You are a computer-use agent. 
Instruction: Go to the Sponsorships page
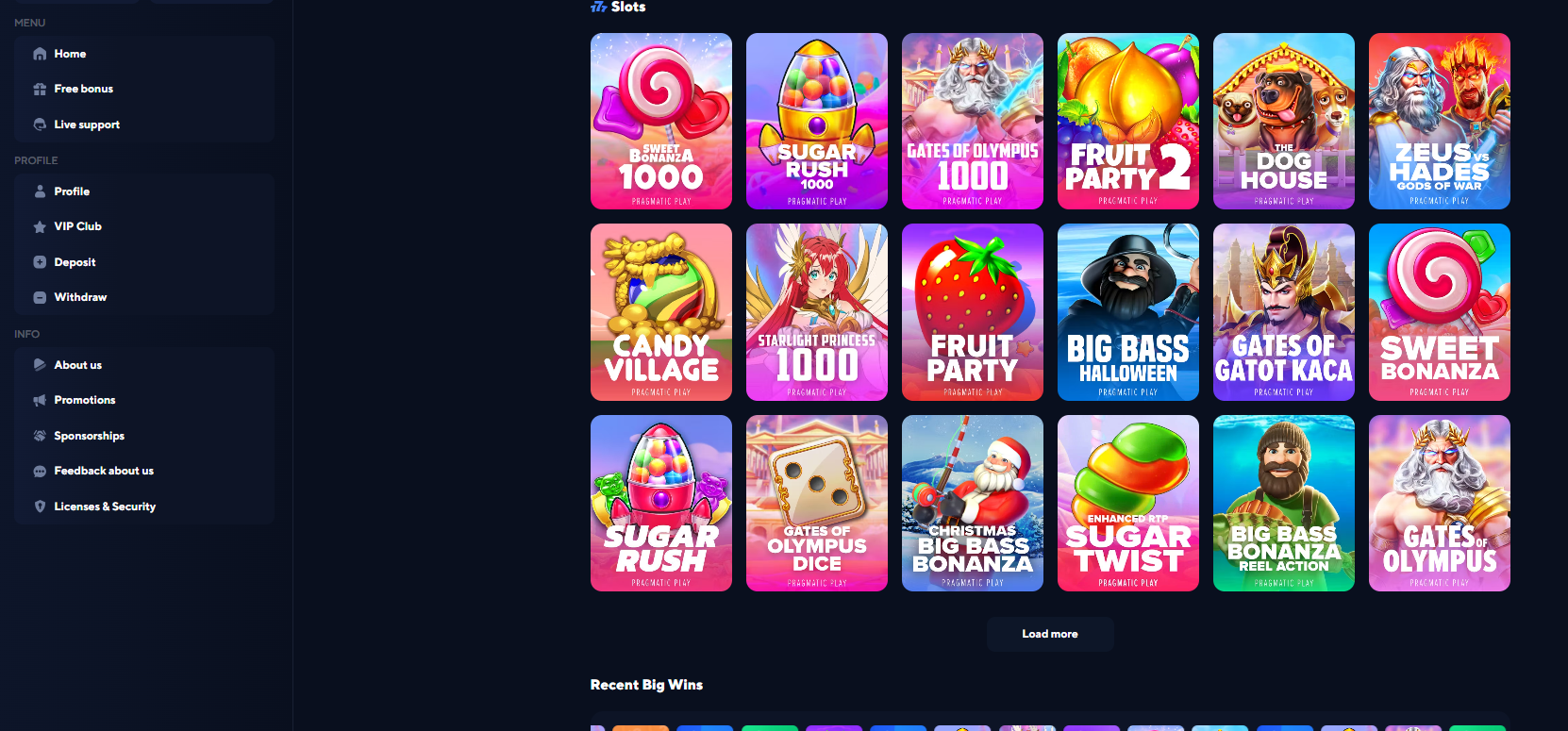coord(144,436)
